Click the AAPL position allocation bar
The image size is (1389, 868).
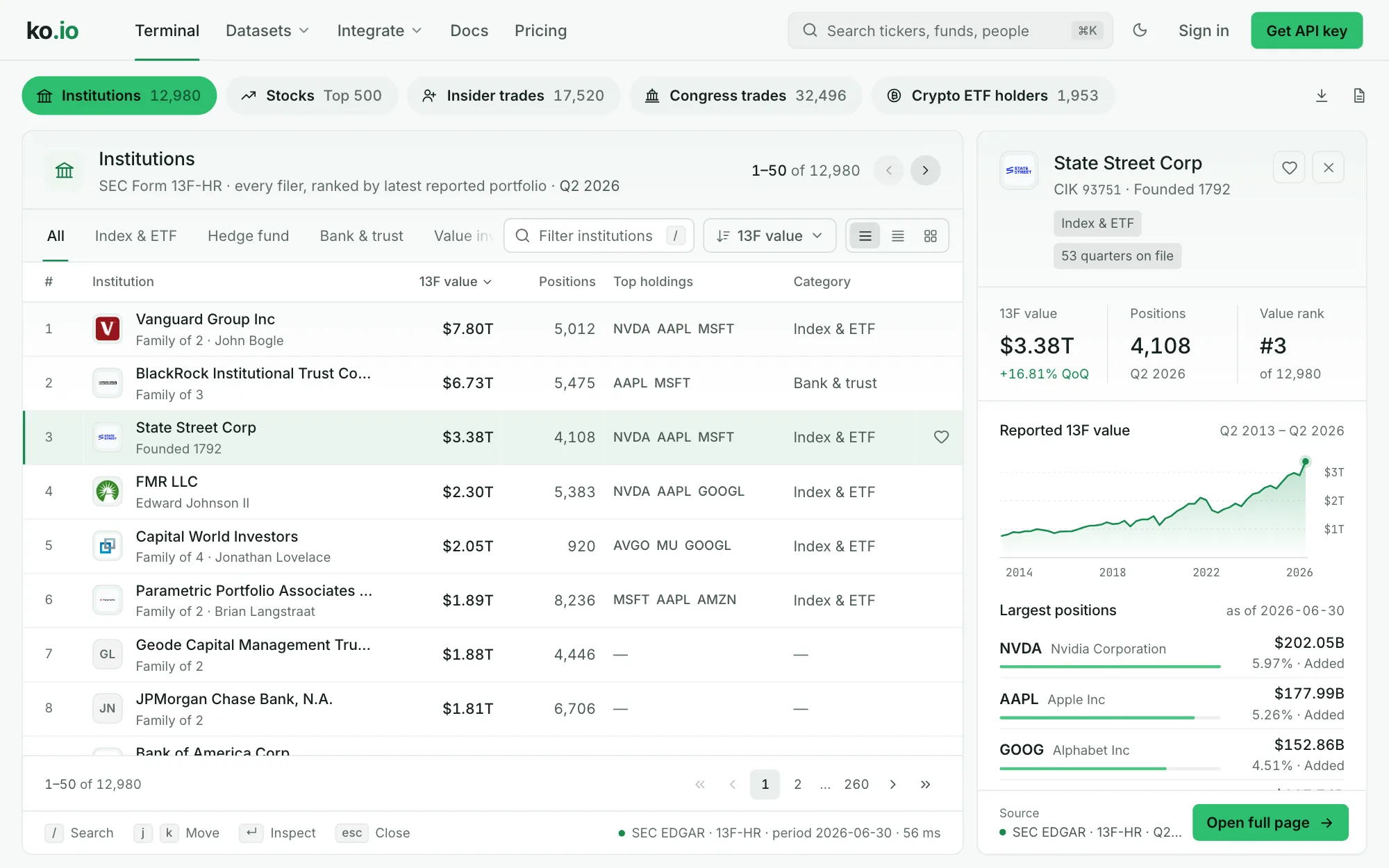pyautogui.click(x=1110, y=717)
